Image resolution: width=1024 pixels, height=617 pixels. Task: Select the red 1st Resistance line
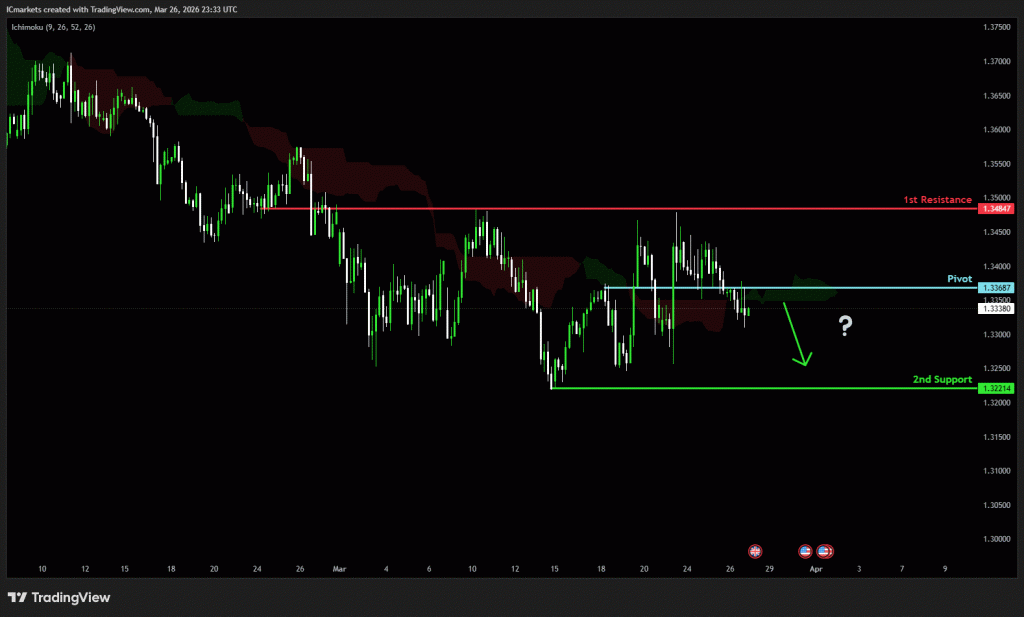click(600, 208)
